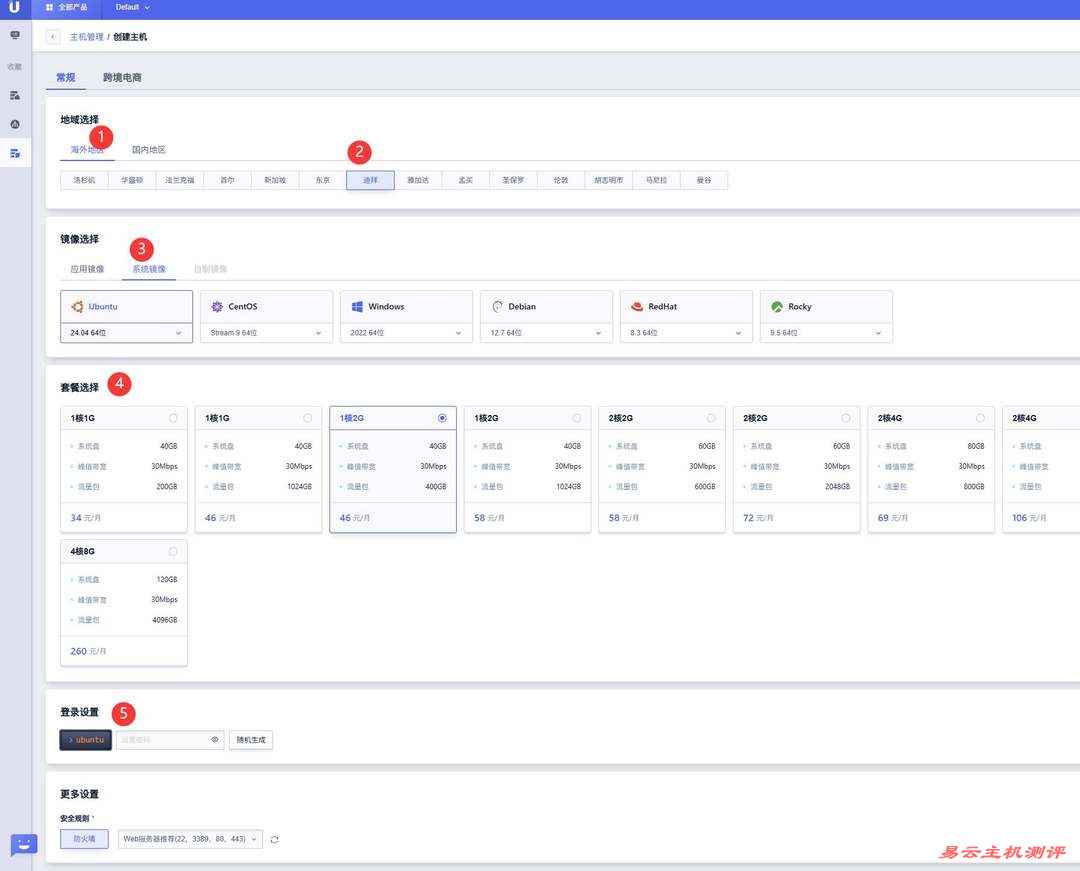Screen dimensions: 1080x871
Task: Switch to the 跨境电商 tab
Action: point(122,77)
